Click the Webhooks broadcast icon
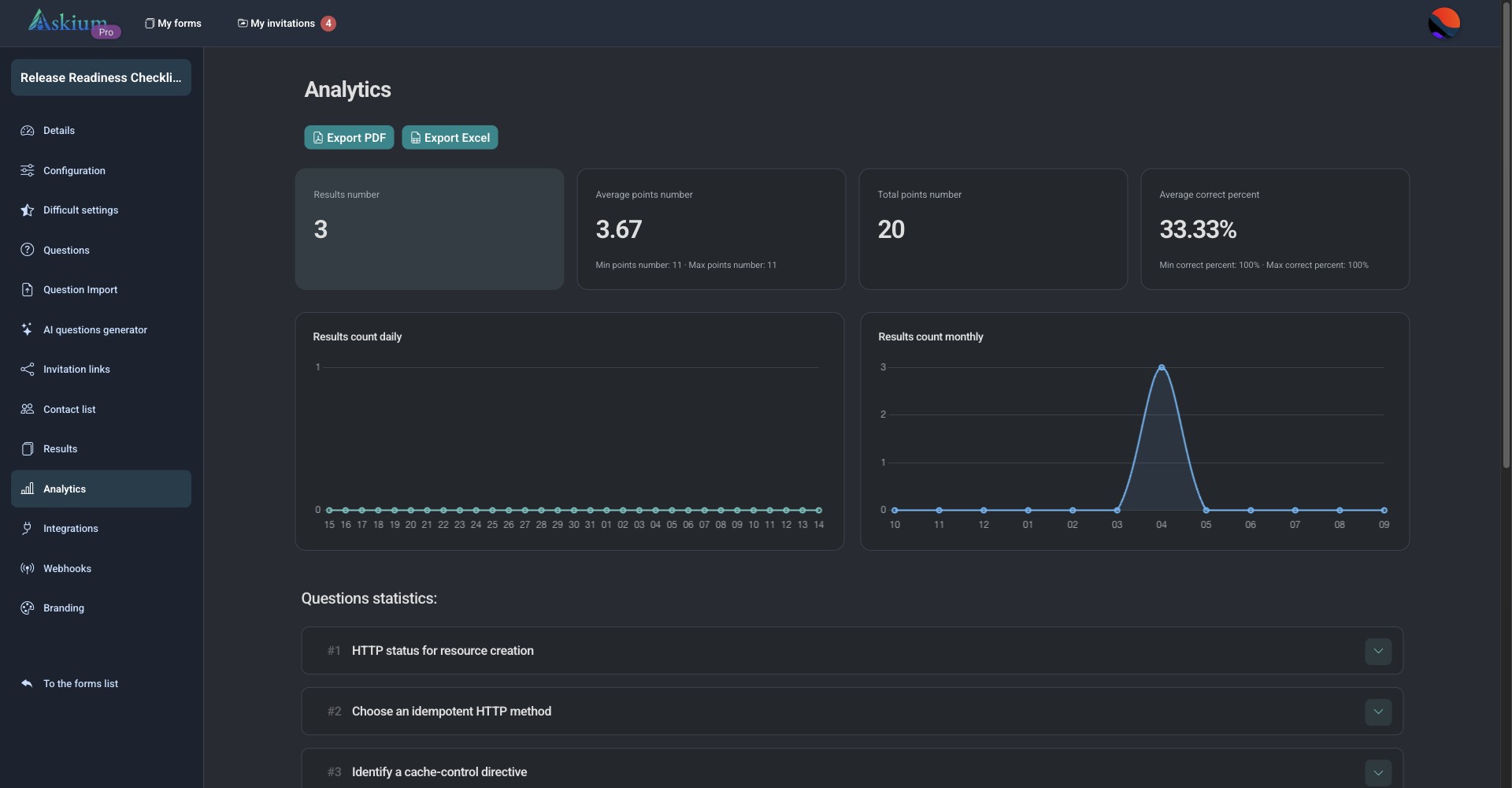The width and height of the screenshot is (1512, 788). point(28,568)
